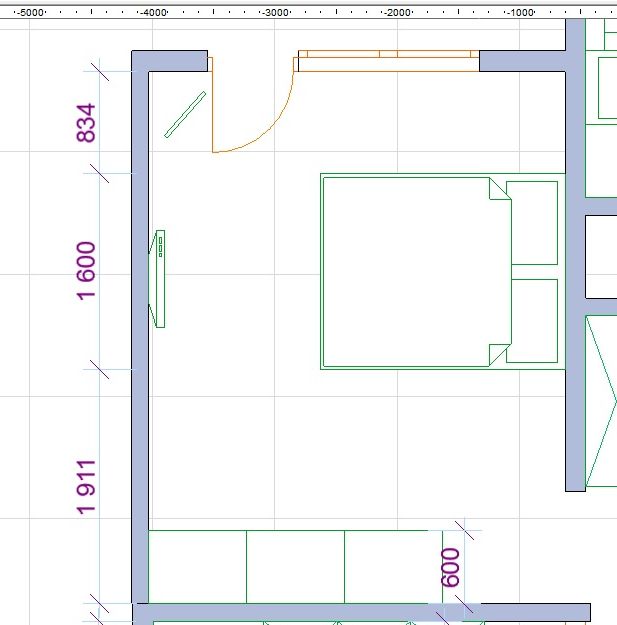This screenshot has width=617, height=625.
Task: Select the third wardrobe section
Action: pyautogui.click(x=393, y=567)
